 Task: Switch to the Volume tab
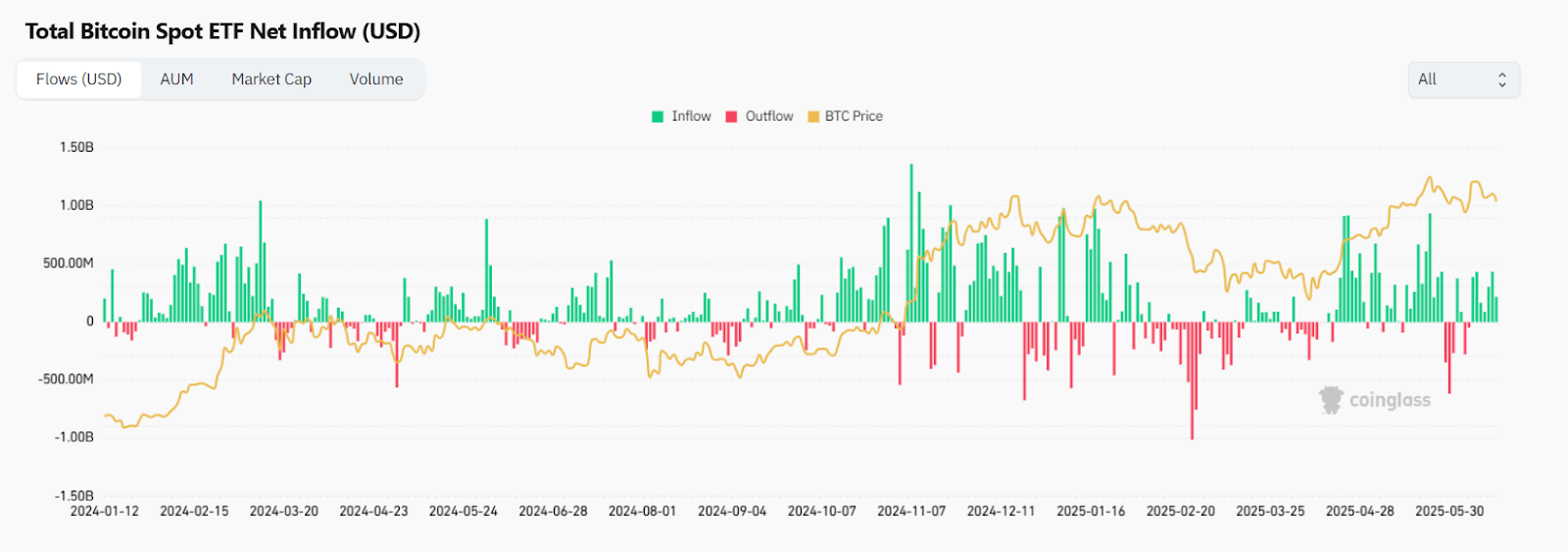tap(376, 79)
